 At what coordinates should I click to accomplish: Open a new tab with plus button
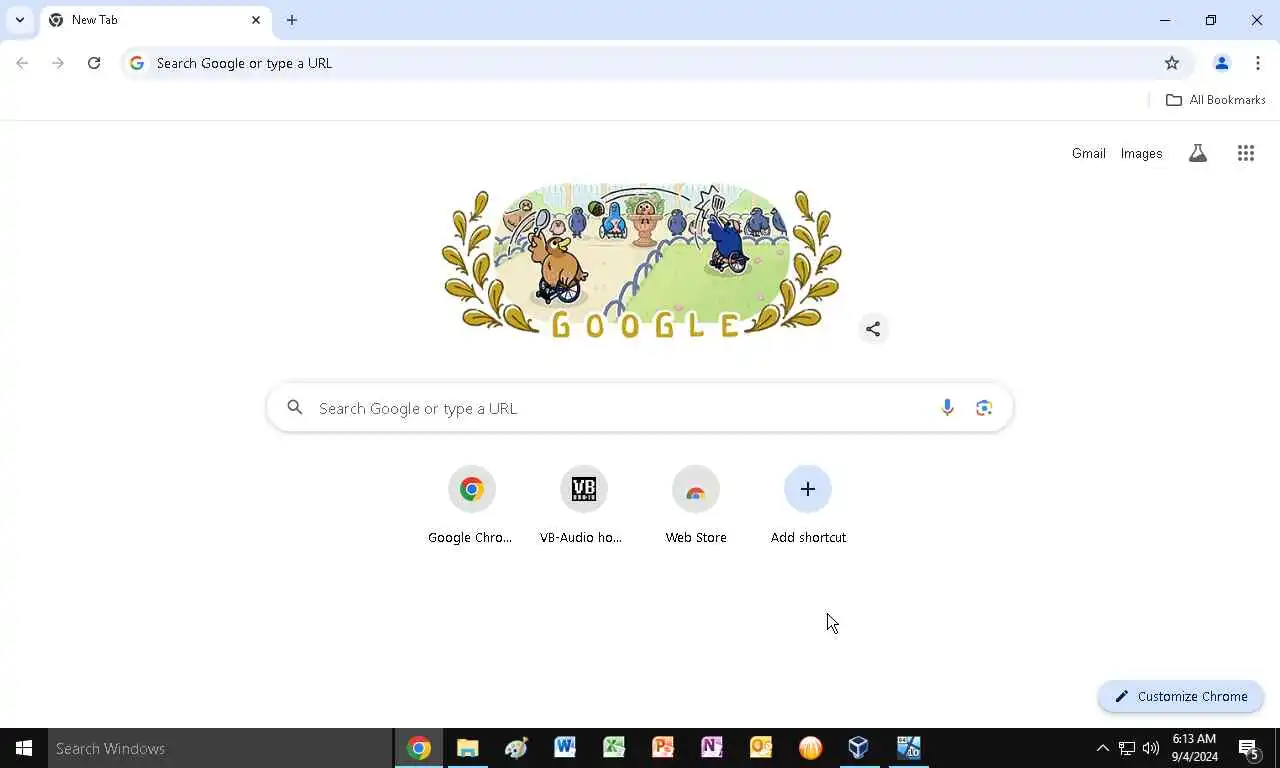pos(291,20)
